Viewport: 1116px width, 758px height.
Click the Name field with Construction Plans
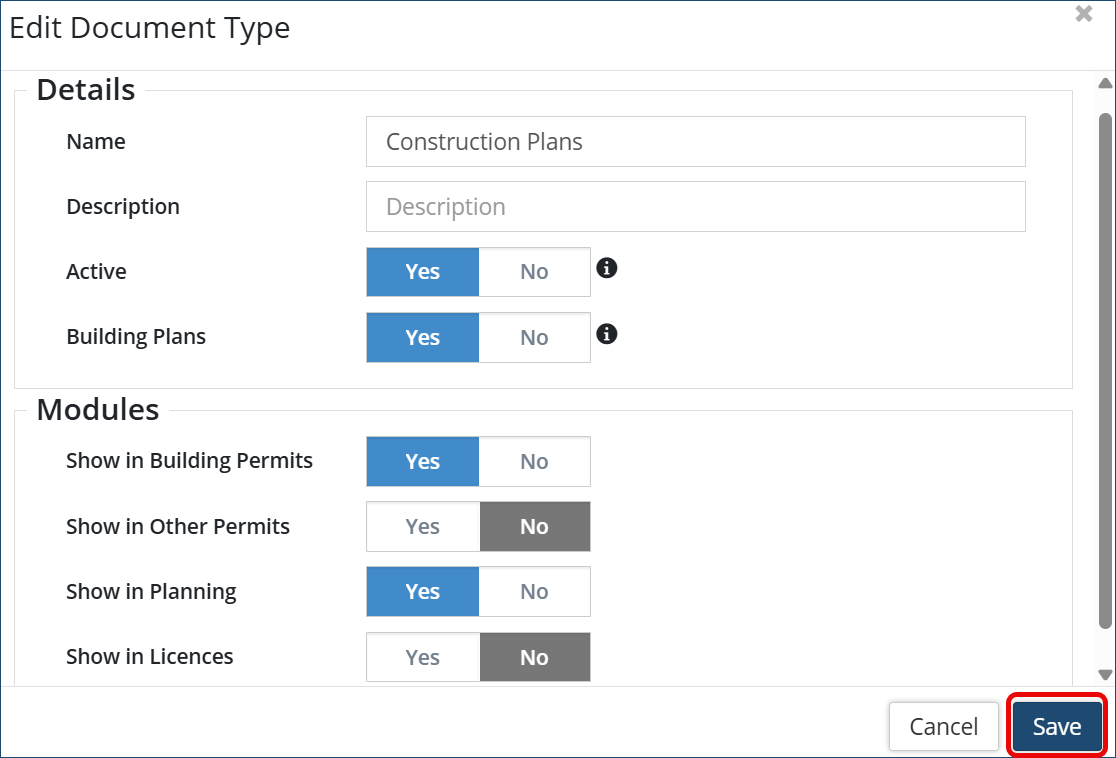point(695,142)
